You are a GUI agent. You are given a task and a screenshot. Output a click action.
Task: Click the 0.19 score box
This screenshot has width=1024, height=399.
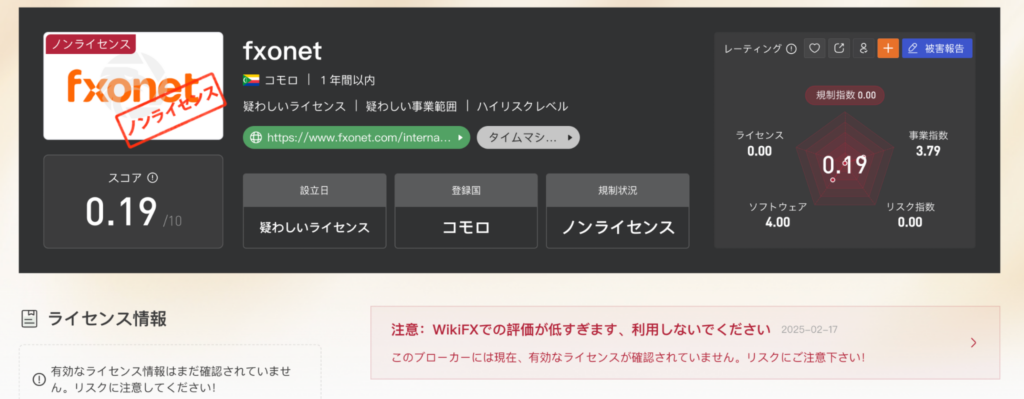tap(133, 201)
